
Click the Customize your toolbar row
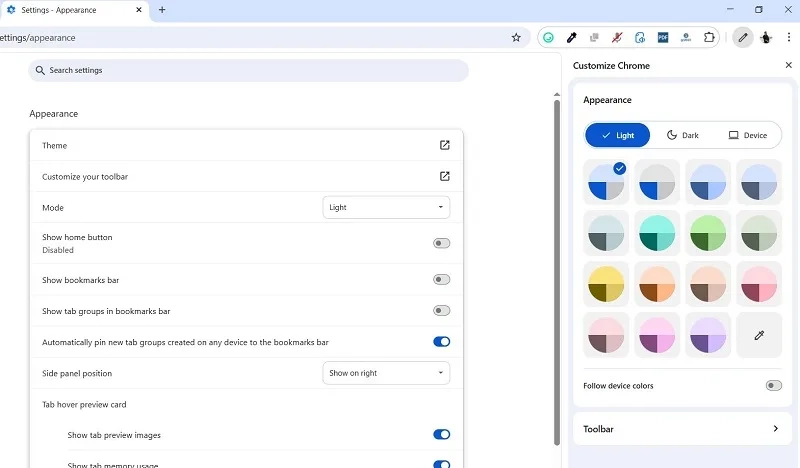[x=246, y=177]
